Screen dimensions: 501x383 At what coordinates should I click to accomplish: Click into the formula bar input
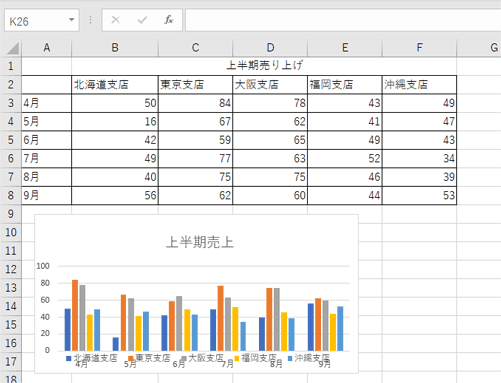pos(343,20)
